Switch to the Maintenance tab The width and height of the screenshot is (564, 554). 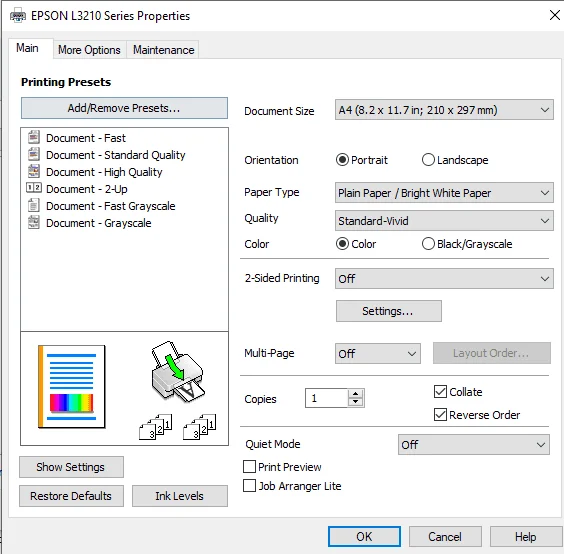pos(164,50)
